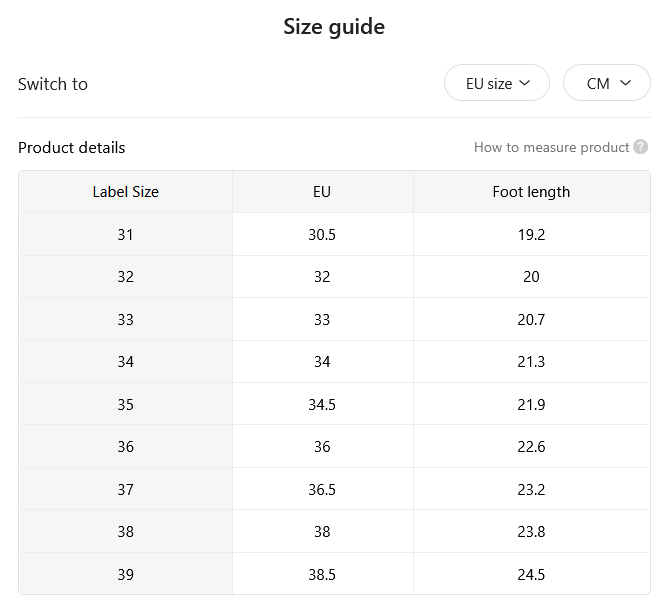This screenshot has width=656, height=607.
Task: Click the Foot length column header
Action: point(531,192)
